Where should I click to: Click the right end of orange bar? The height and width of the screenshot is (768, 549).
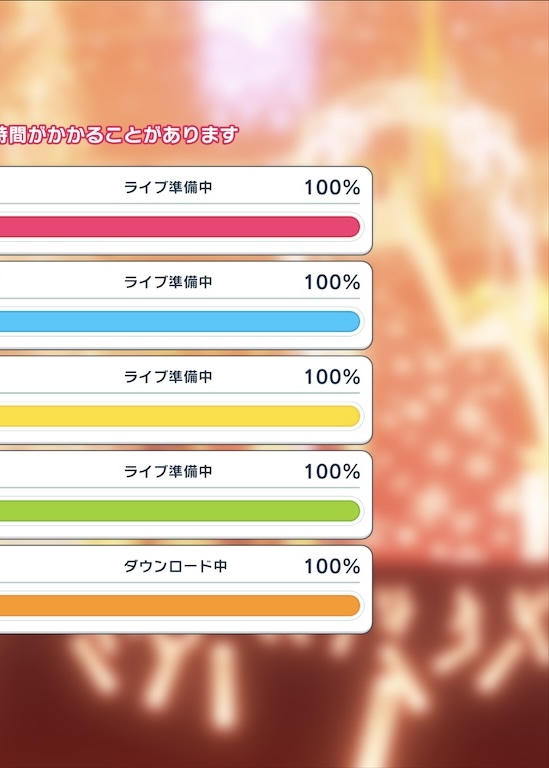(352, 605)
